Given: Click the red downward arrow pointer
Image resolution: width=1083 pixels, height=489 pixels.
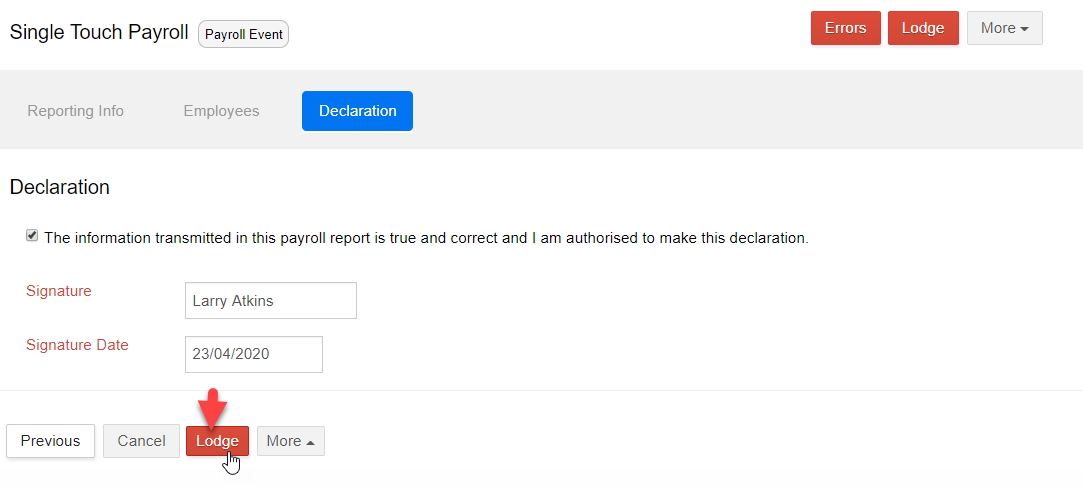Looking at the screenshot, I should tap(213, 408).
